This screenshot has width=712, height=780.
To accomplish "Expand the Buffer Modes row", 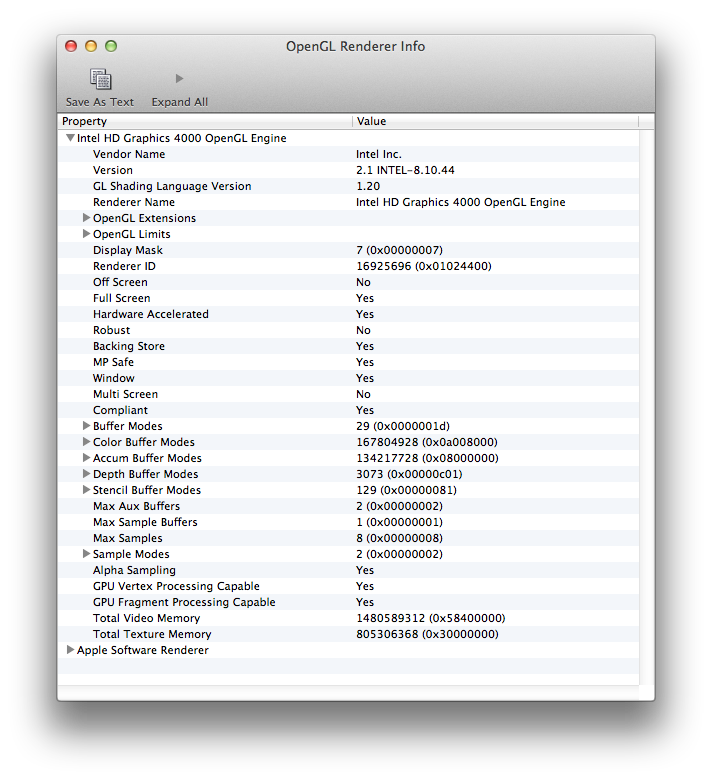I will [x=86, y=425].
